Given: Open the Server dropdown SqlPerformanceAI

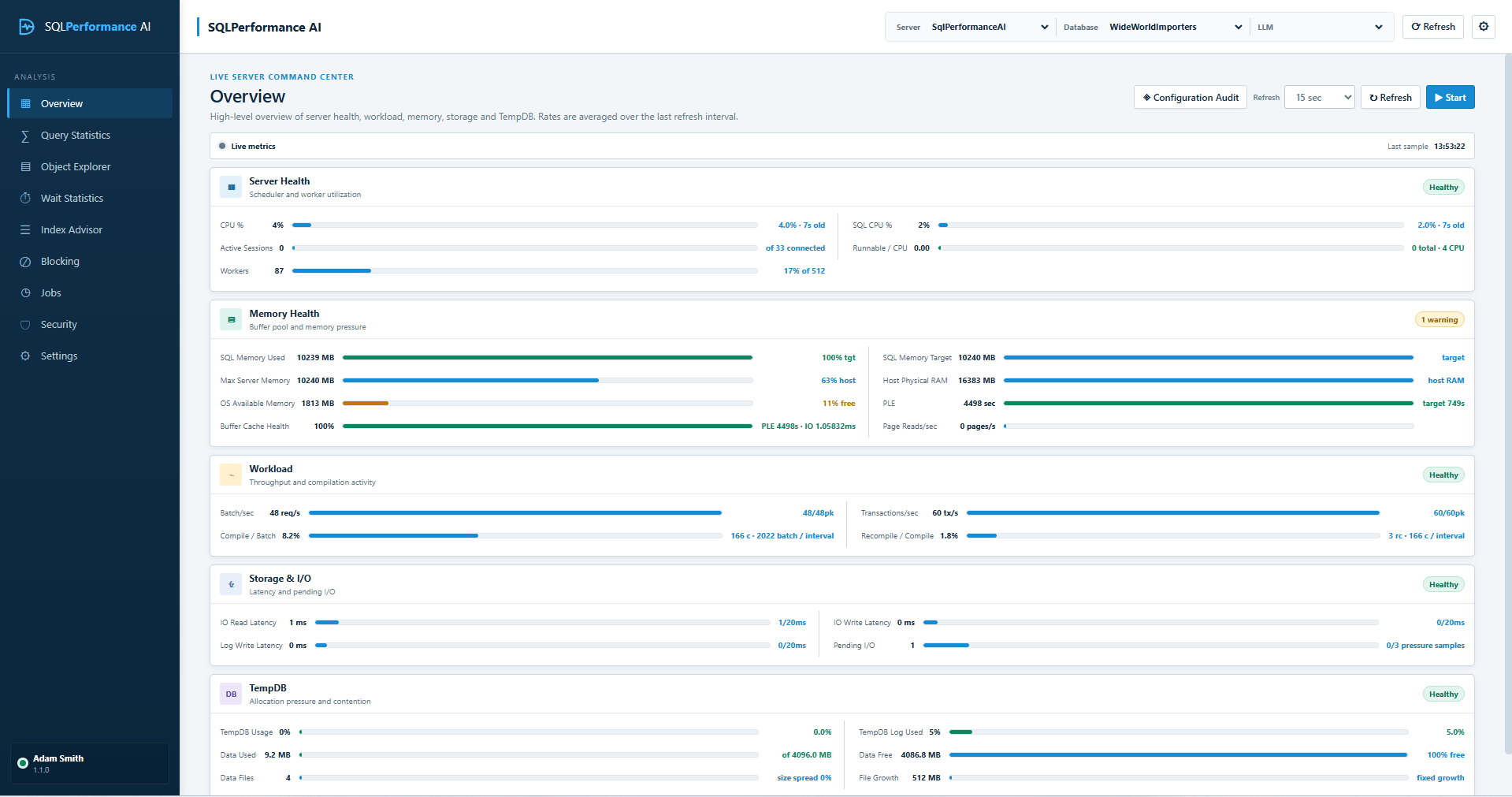Looking at the screenshot, I should pyautogui.click(x=990, y=27).
